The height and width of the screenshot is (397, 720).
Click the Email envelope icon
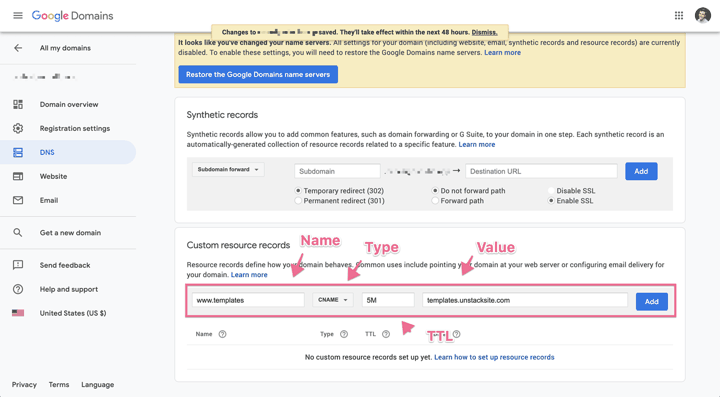pyautogui.click(x=18, y=200)
